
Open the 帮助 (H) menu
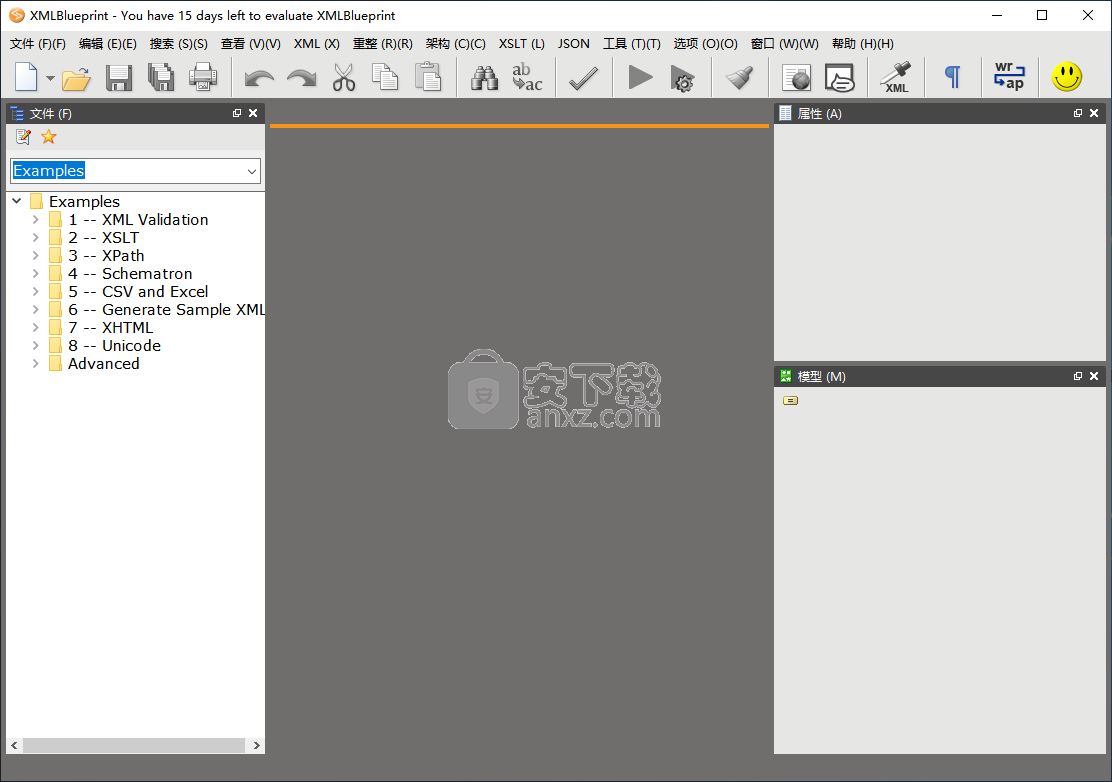click(862, 44)
